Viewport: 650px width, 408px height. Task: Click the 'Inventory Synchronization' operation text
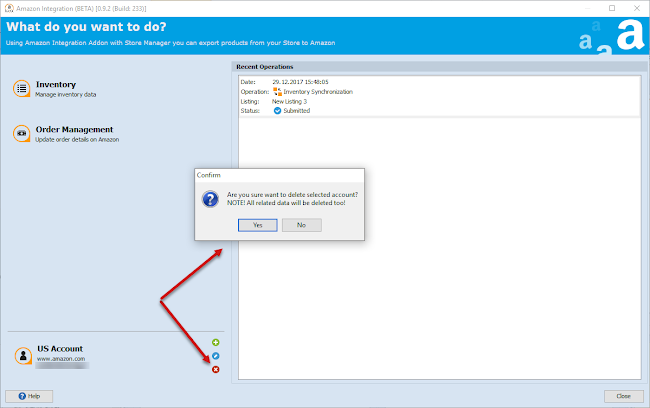tap(318, 92)
